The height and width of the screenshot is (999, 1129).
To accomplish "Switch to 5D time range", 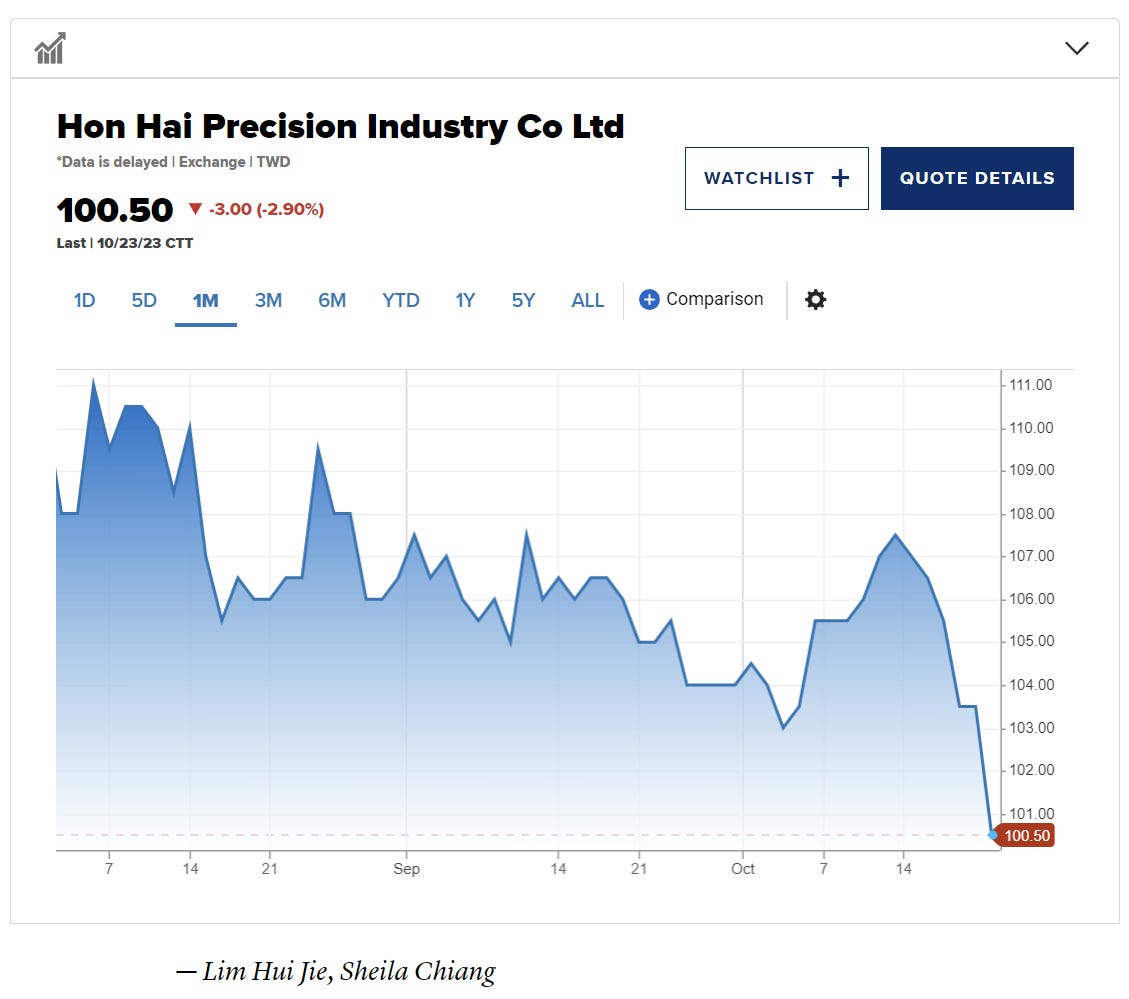I will [x=144, y=300].
